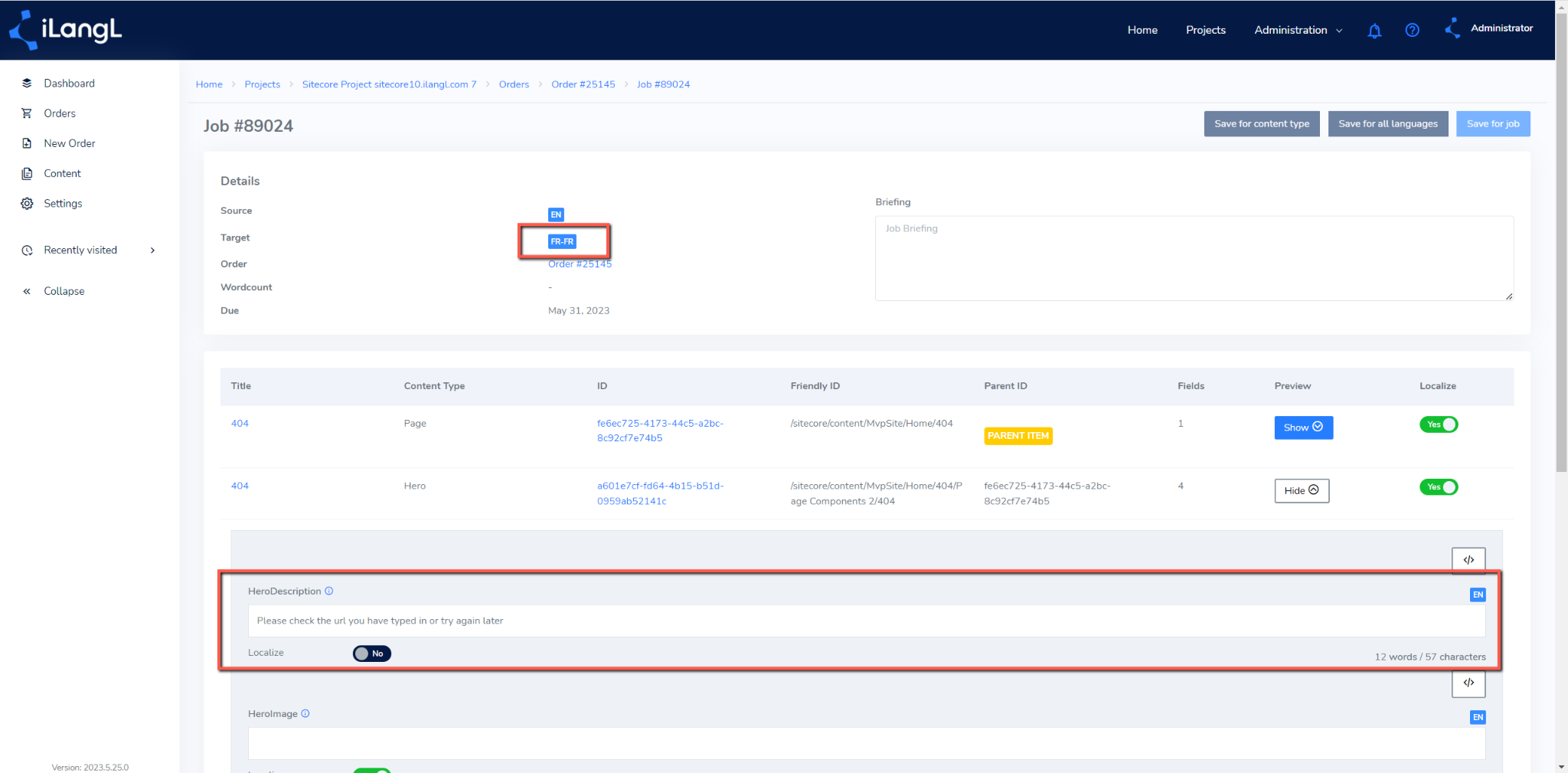Click Friendly ID /sitecore/content/MvpSite/Home/404

[871, 423]
